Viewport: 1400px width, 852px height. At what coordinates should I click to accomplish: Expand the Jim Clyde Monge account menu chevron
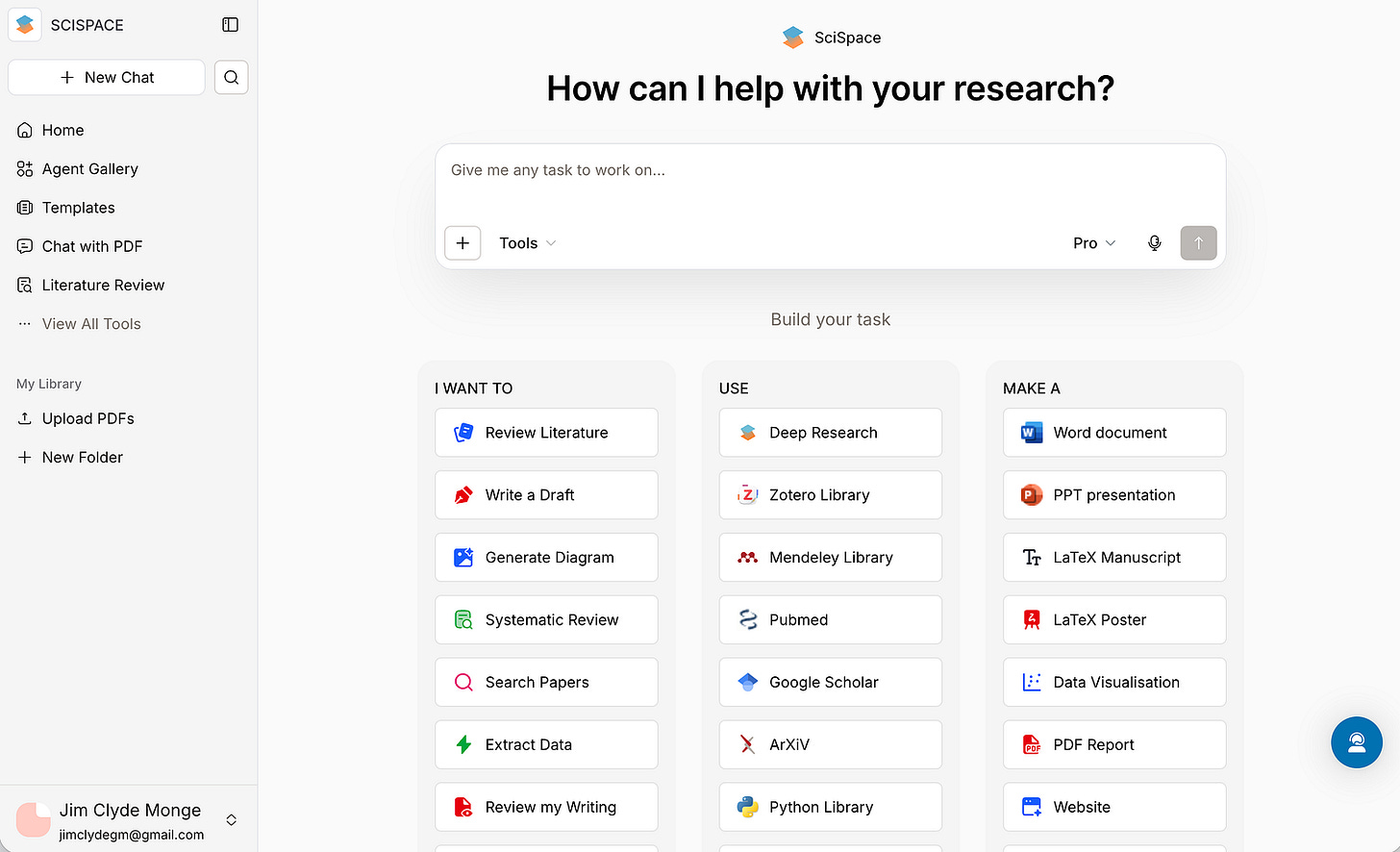pos(231,820)
